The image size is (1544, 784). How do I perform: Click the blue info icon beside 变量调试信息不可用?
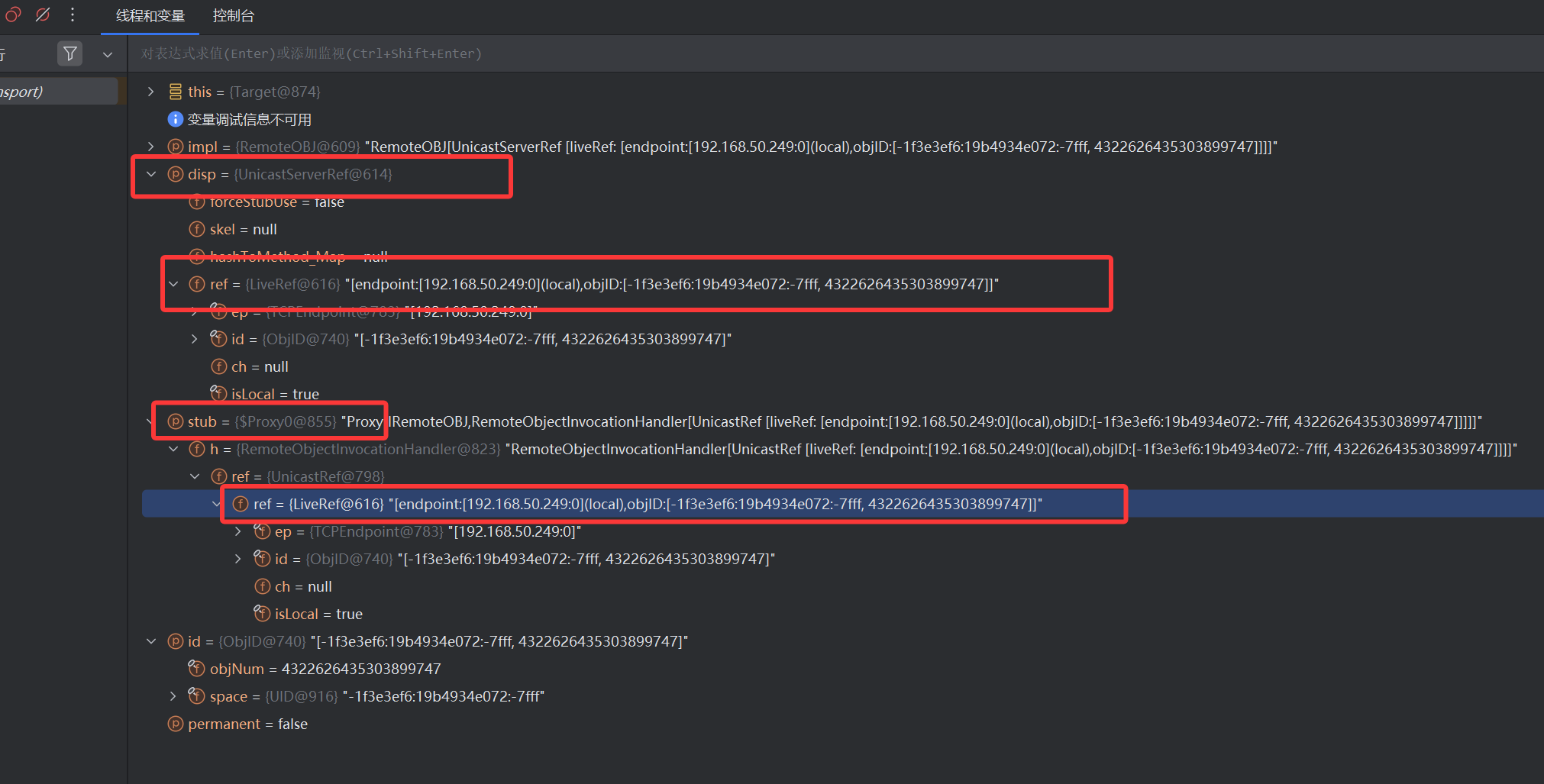(x=175, y=119)
